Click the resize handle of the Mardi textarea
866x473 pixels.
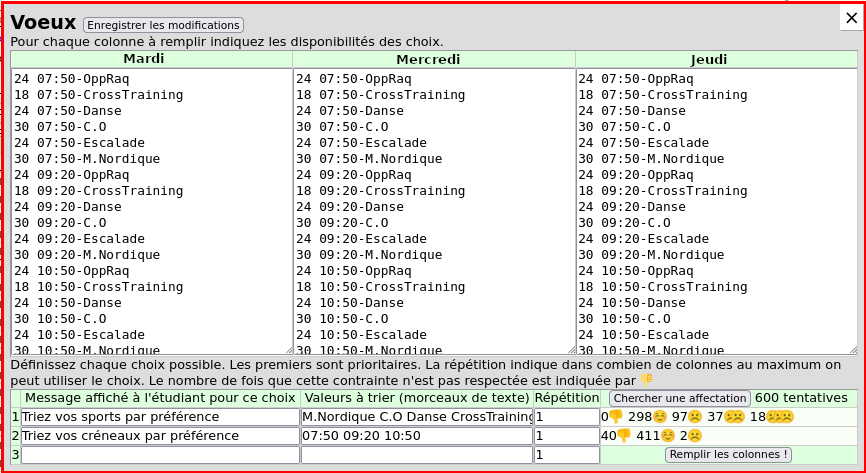[x=288, y=350]
